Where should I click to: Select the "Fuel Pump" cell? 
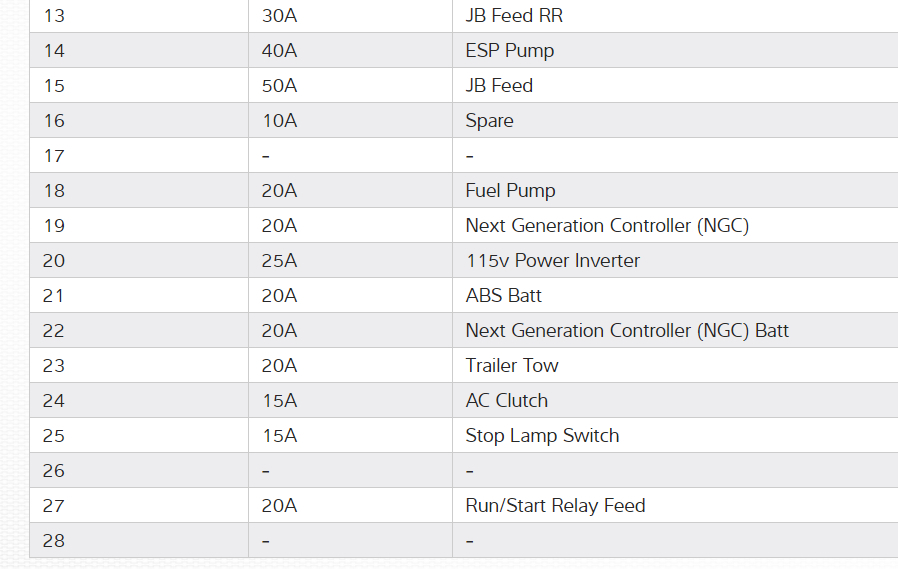tap(510, 191)
